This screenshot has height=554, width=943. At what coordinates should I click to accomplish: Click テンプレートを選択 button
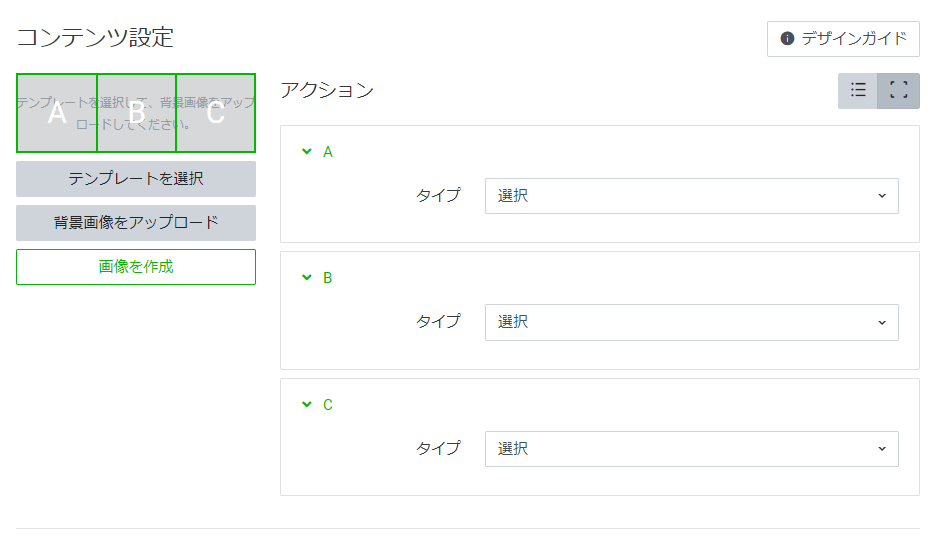point(136,179)
